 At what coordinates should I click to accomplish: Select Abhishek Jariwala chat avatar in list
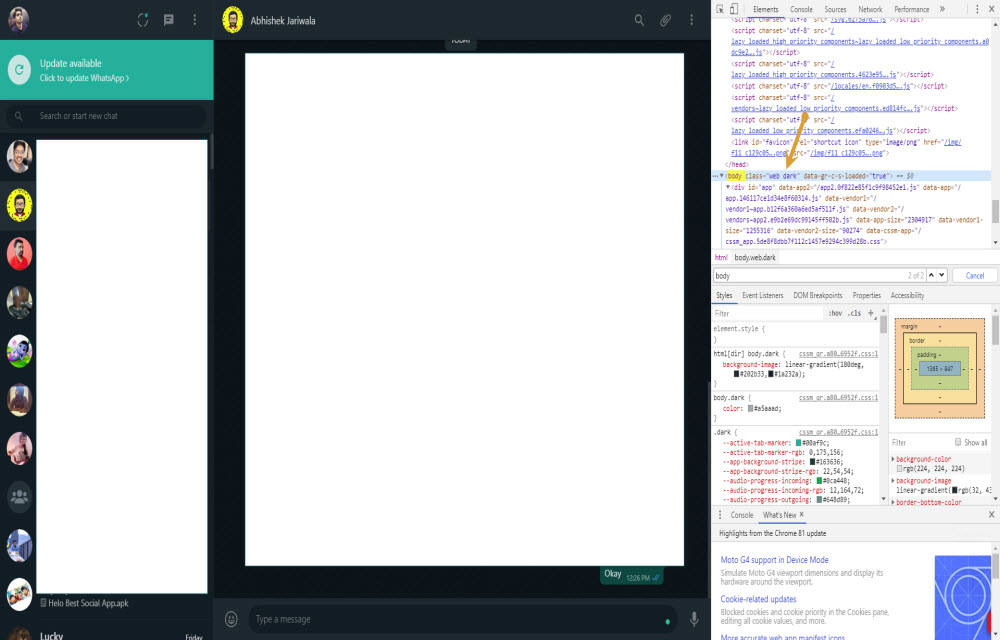tap(19, 205)
